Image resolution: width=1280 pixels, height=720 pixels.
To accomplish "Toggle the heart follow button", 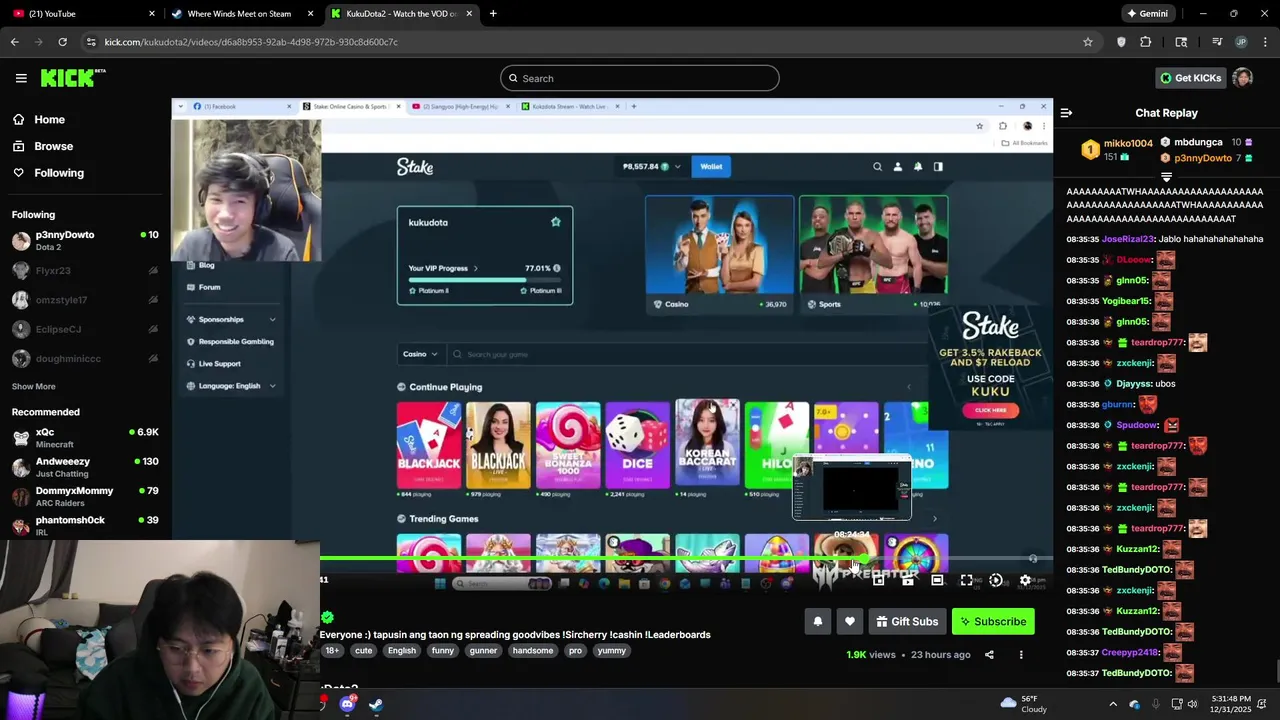I will click(x=850, y=622).
